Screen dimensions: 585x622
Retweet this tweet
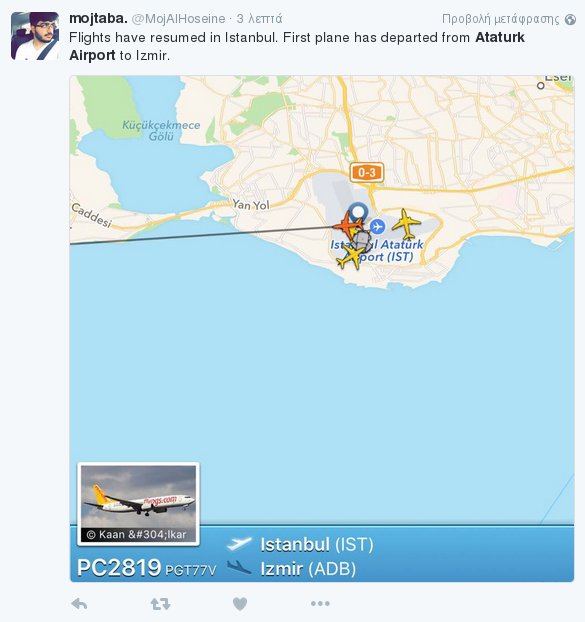[161, 604]
